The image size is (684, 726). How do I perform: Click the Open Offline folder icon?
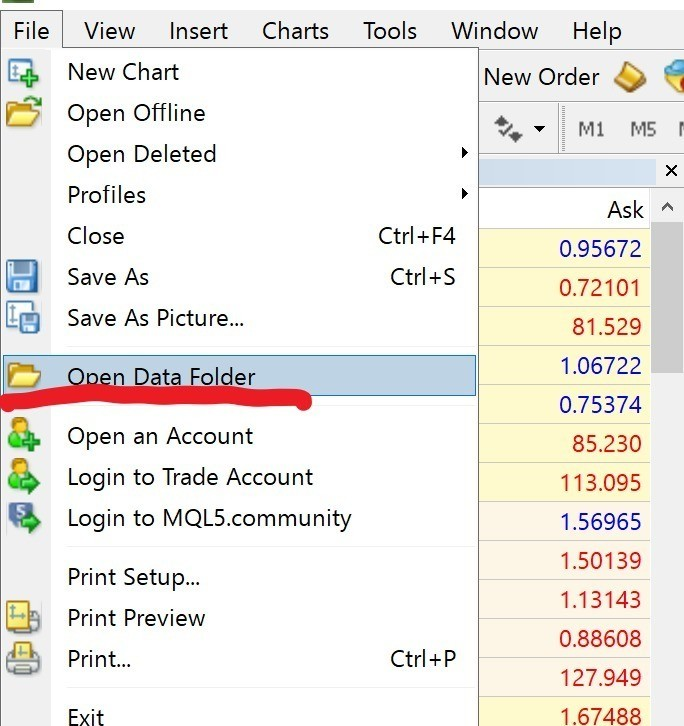coord(22,113)
